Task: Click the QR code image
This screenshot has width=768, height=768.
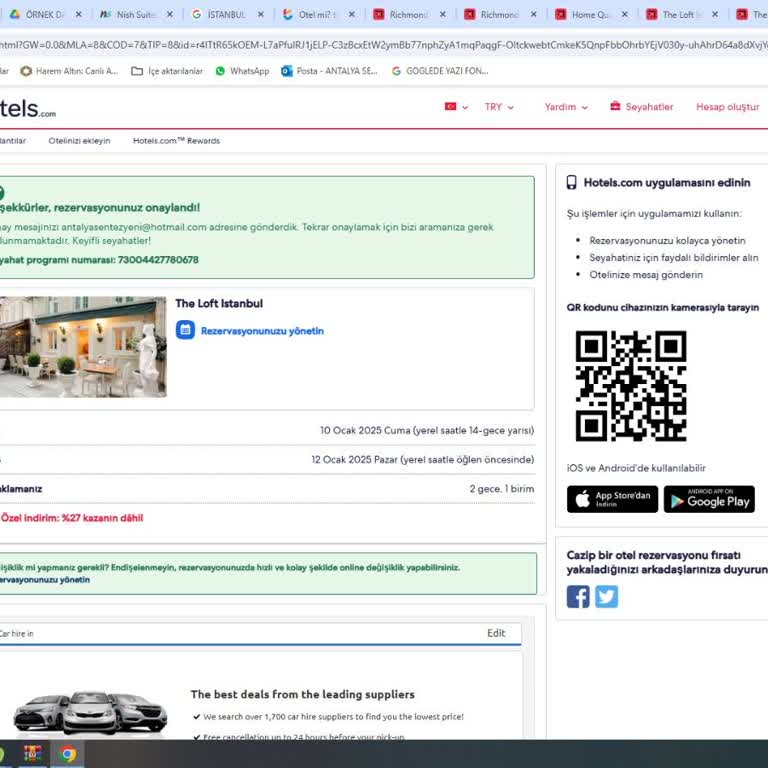Action: click(630, 386)
